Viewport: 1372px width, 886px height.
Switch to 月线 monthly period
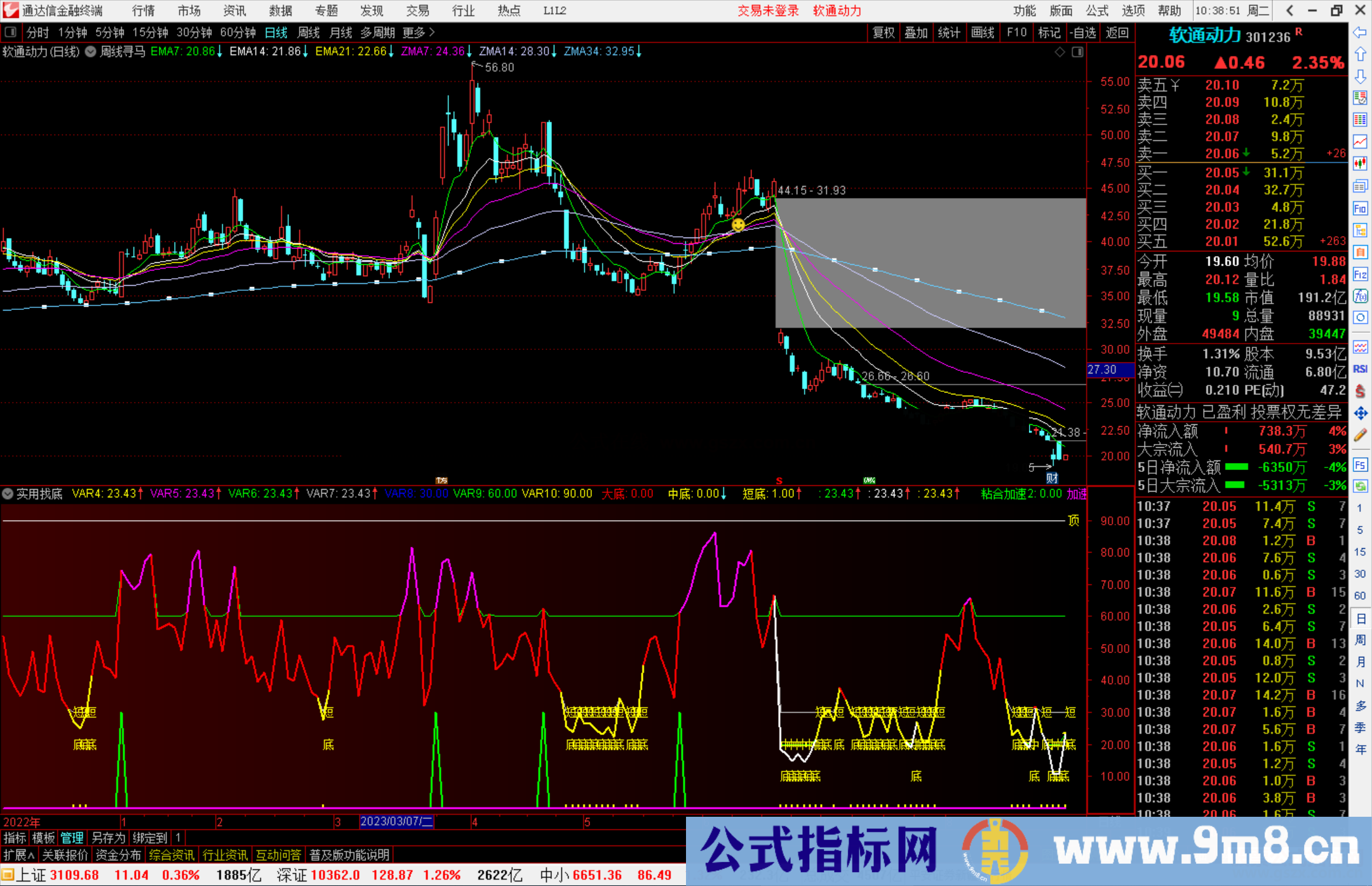[341, 32]
